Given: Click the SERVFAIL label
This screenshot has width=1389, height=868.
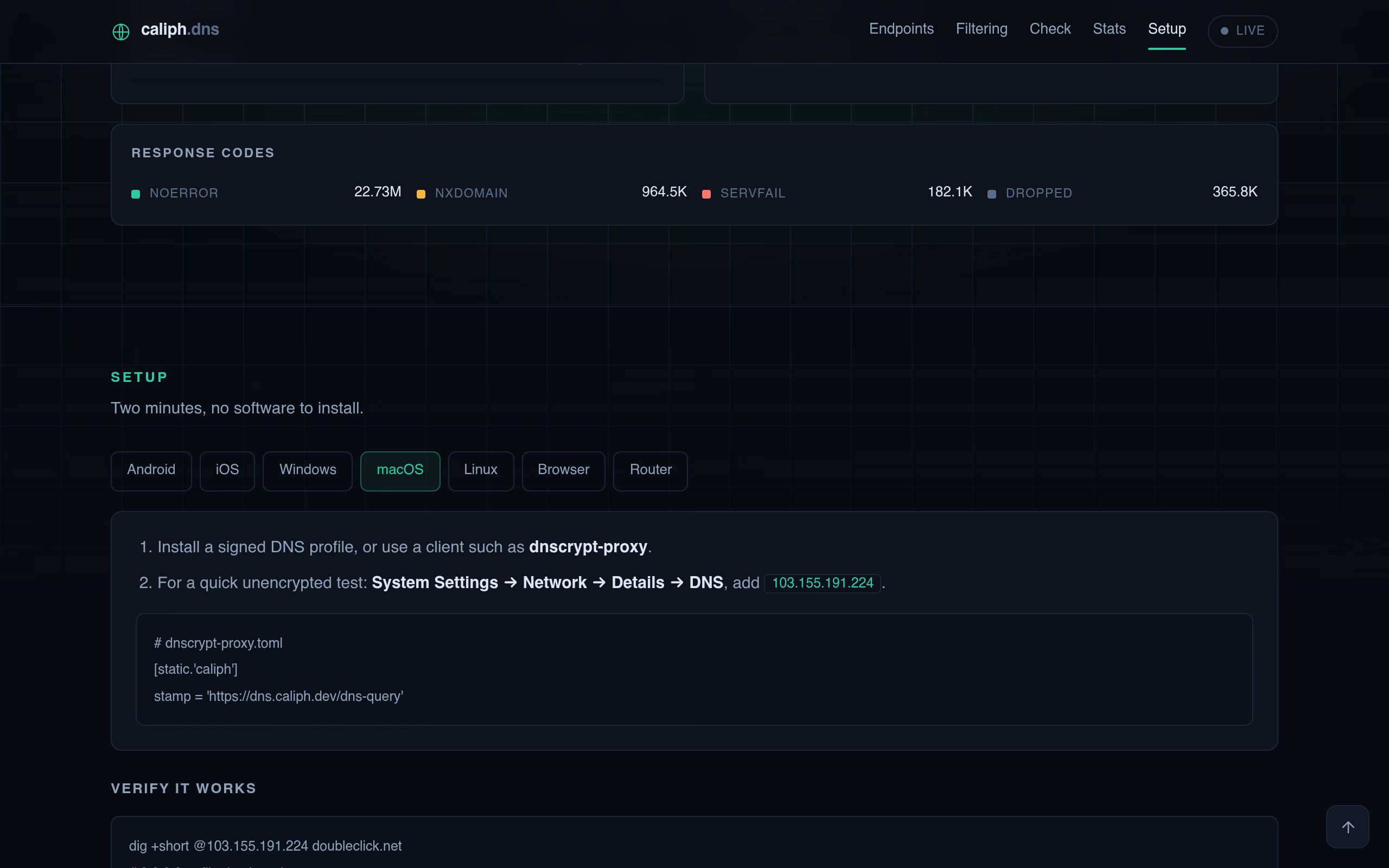Looking at the screenshot, I should (x=753, y=193).
